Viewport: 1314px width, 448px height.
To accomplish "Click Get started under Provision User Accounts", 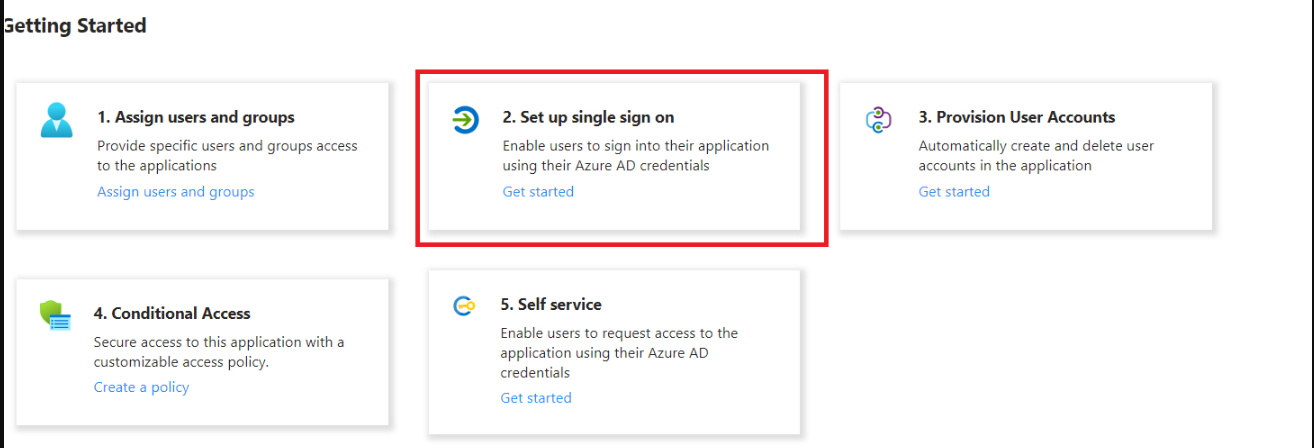I will pos(954,192).
